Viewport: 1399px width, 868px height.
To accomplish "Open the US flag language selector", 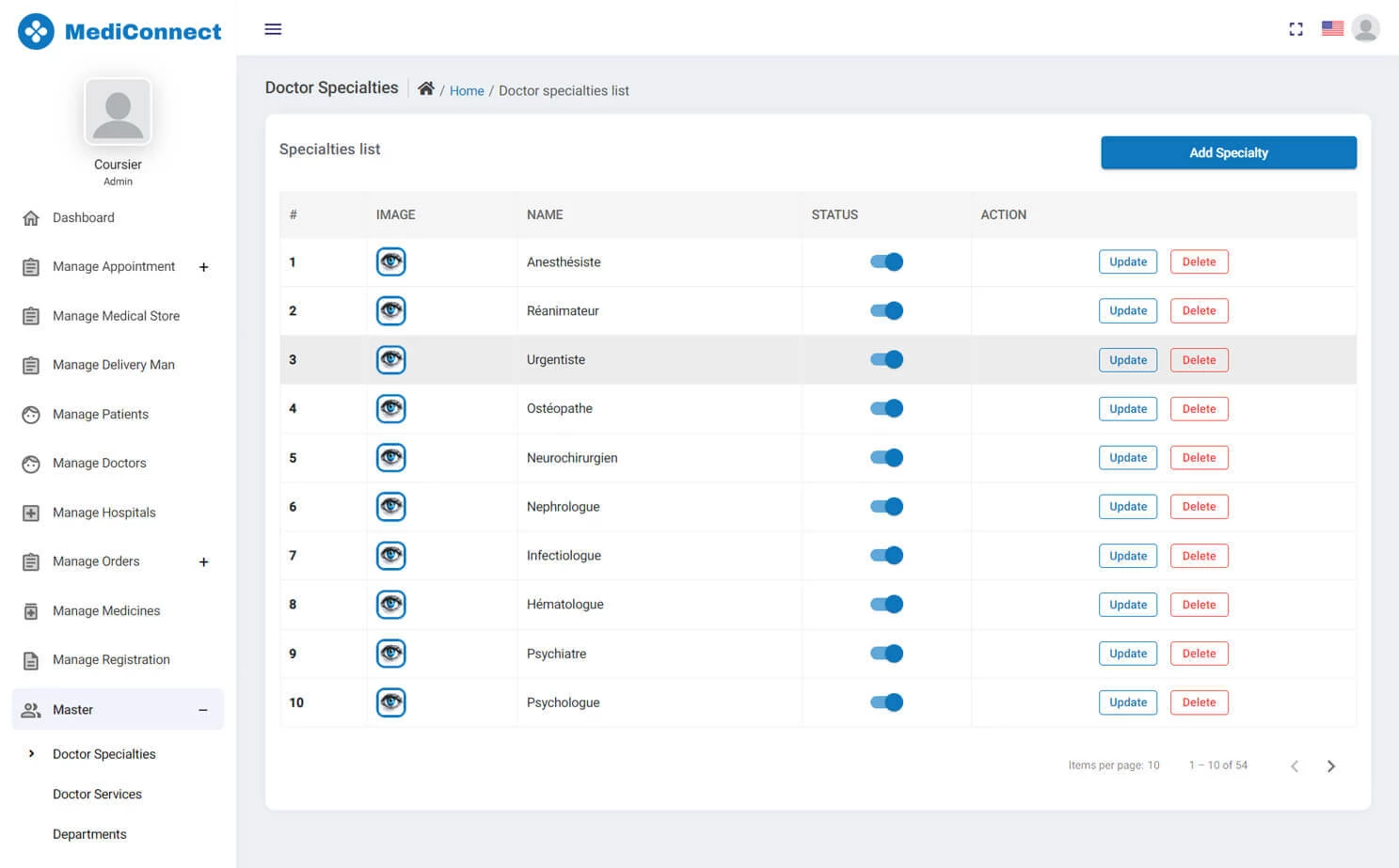I will click(1331, 28).
